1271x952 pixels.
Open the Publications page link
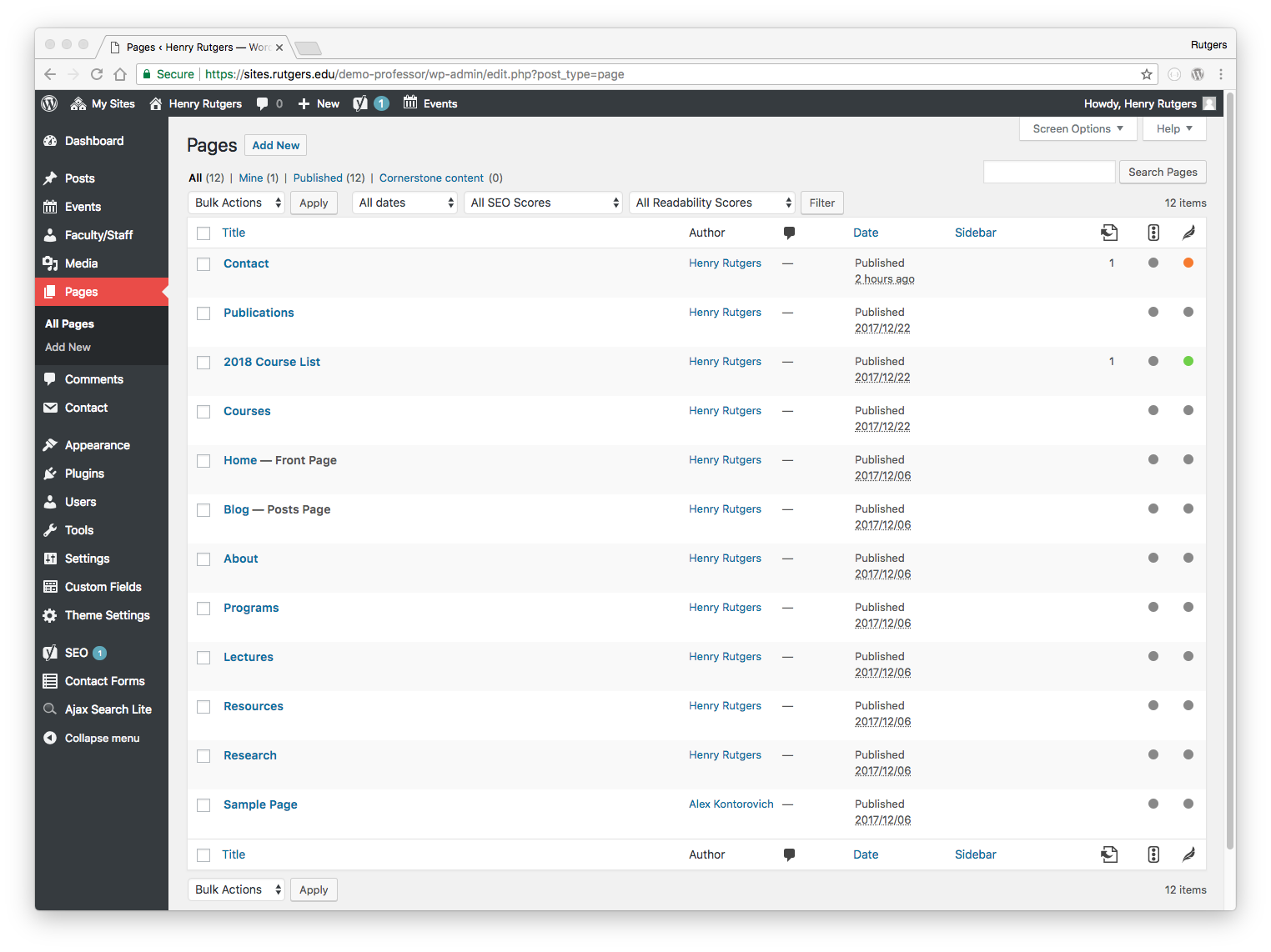259,313
